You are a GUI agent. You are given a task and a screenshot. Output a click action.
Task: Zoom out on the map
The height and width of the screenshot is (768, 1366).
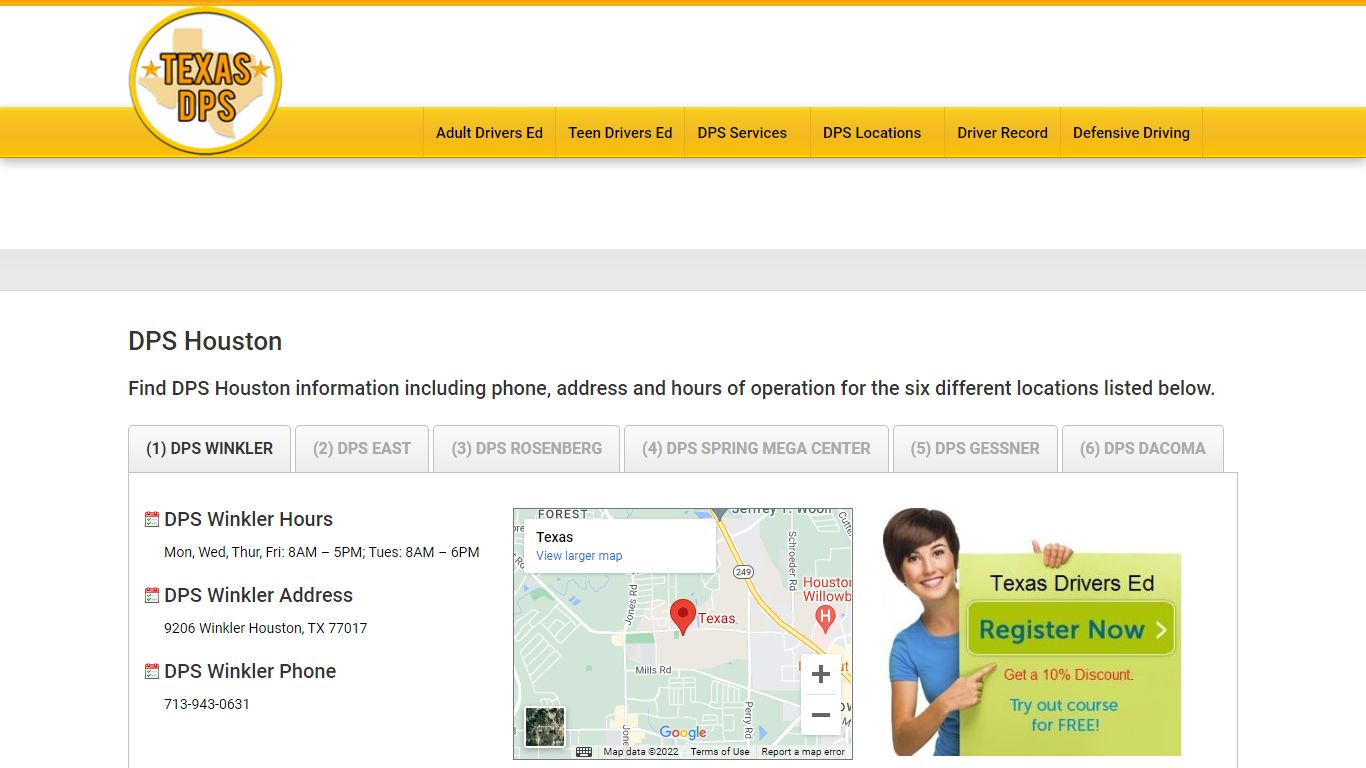click(x=821, y=715)
